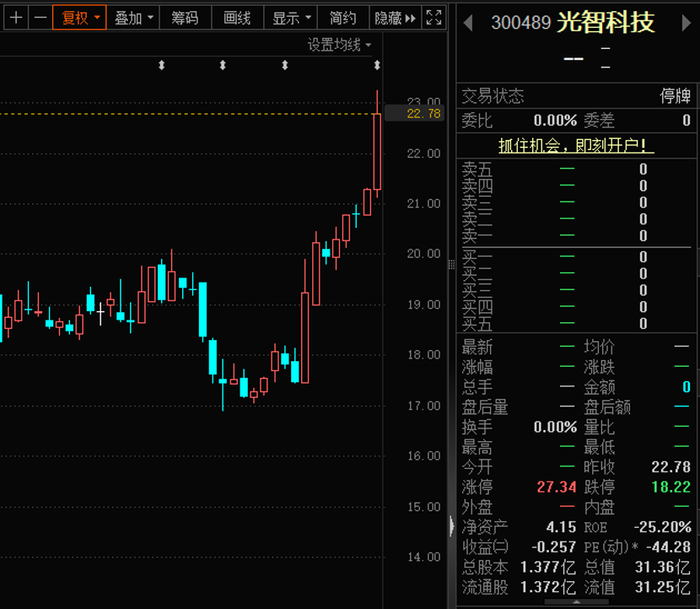Click stock code 300489
Viewport: 700px width, 609px height.
(521, 22)
